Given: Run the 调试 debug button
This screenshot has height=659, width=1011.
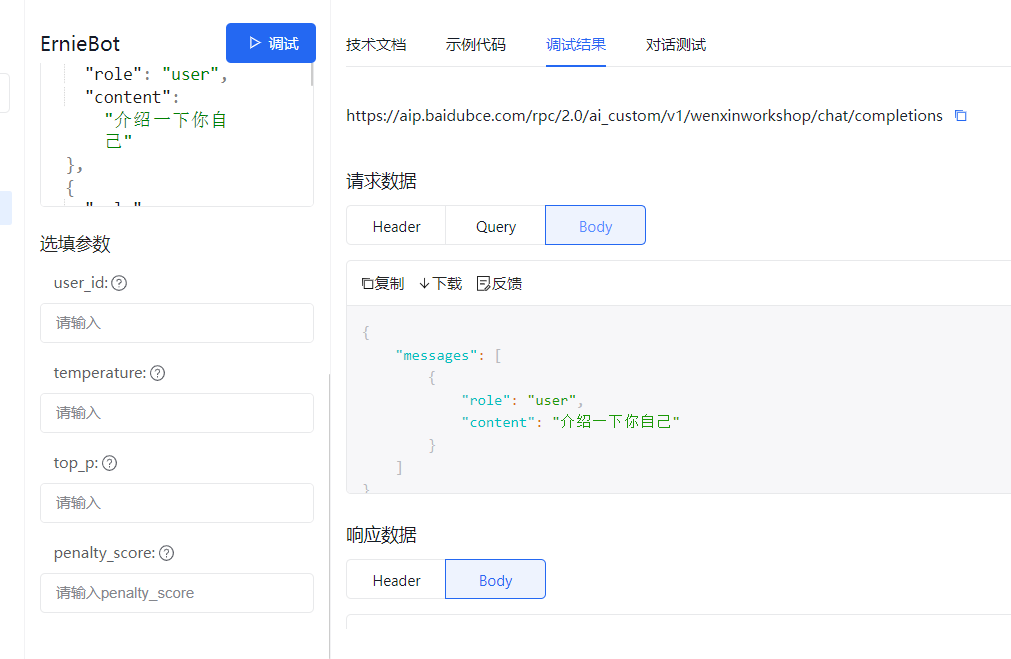Looking at the screenshot, I should point(271,43).
